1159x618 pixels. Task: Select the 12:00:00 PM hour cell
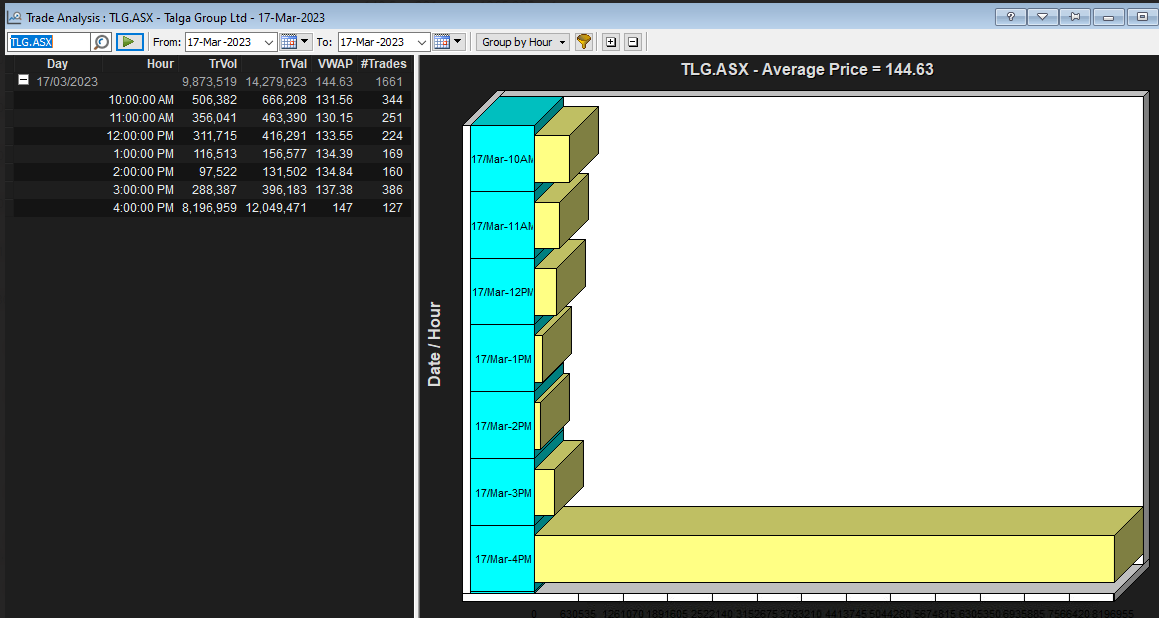click(141, 135)
